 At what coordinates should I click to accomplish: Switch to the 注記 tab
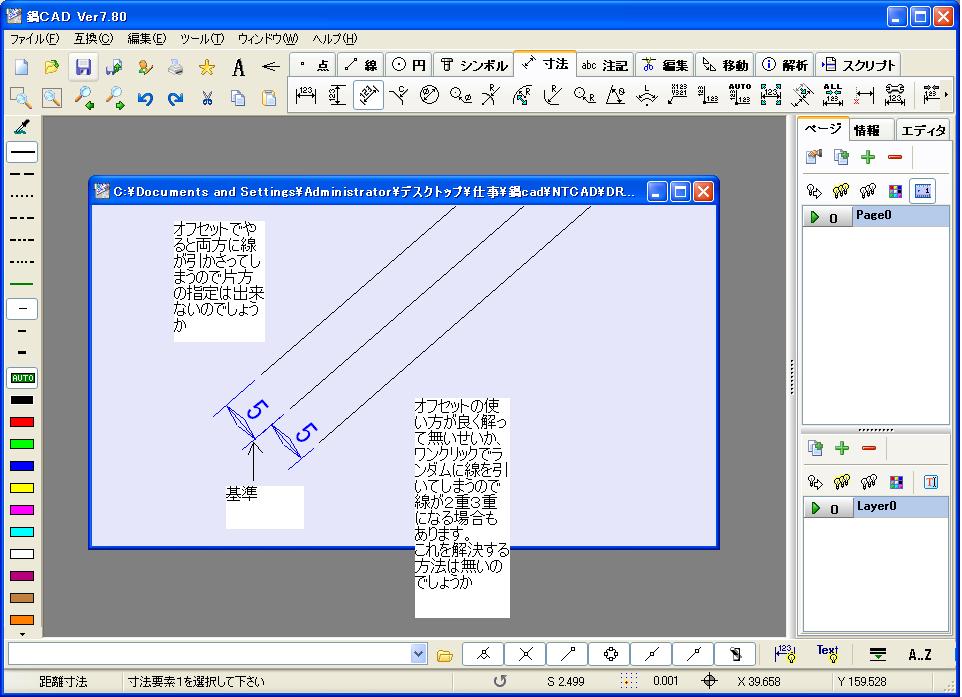point(604,65)
